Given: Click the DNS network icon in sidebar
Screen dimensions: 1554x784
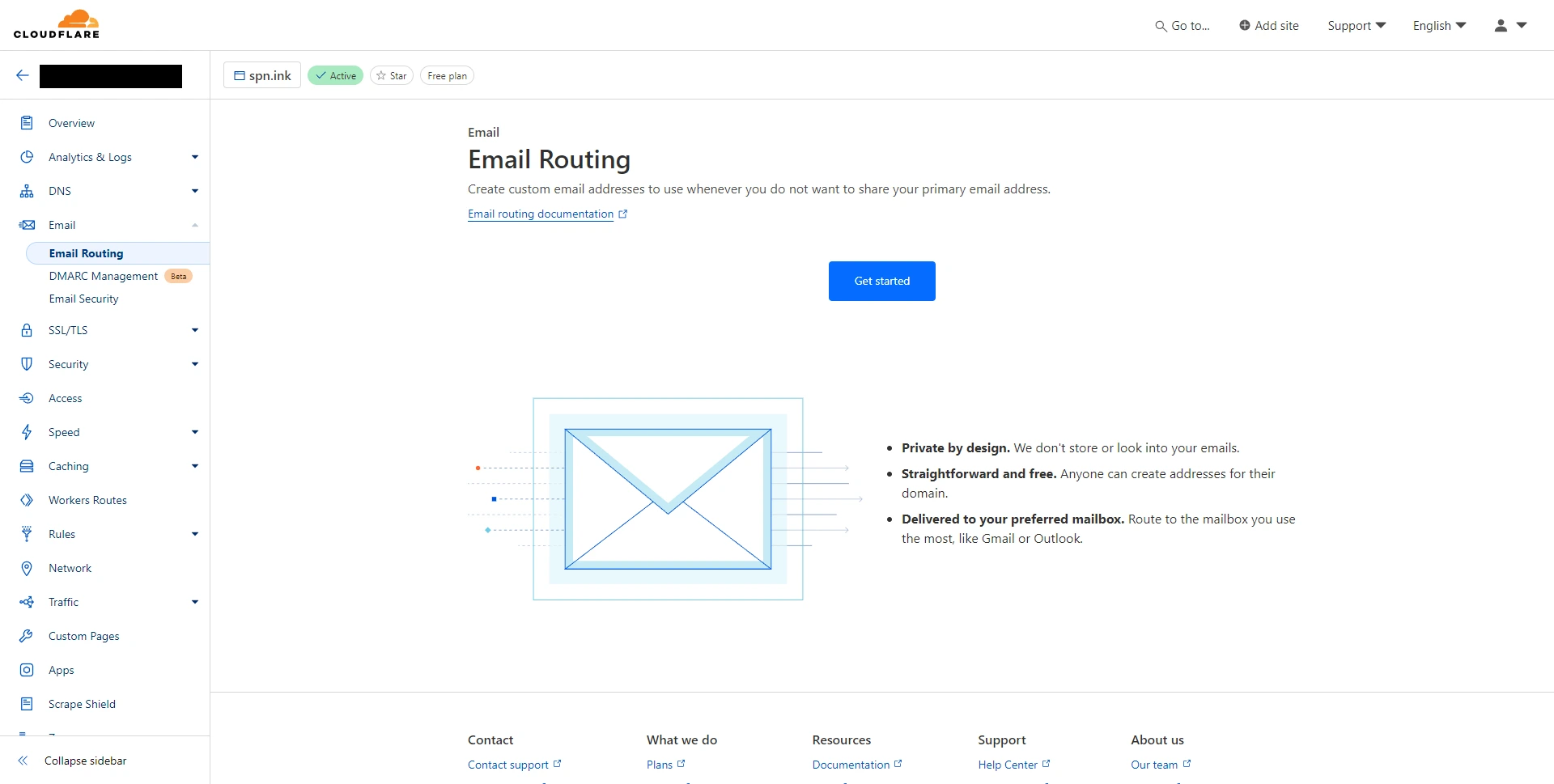Looking at the screenshot, I should (27, 191).
